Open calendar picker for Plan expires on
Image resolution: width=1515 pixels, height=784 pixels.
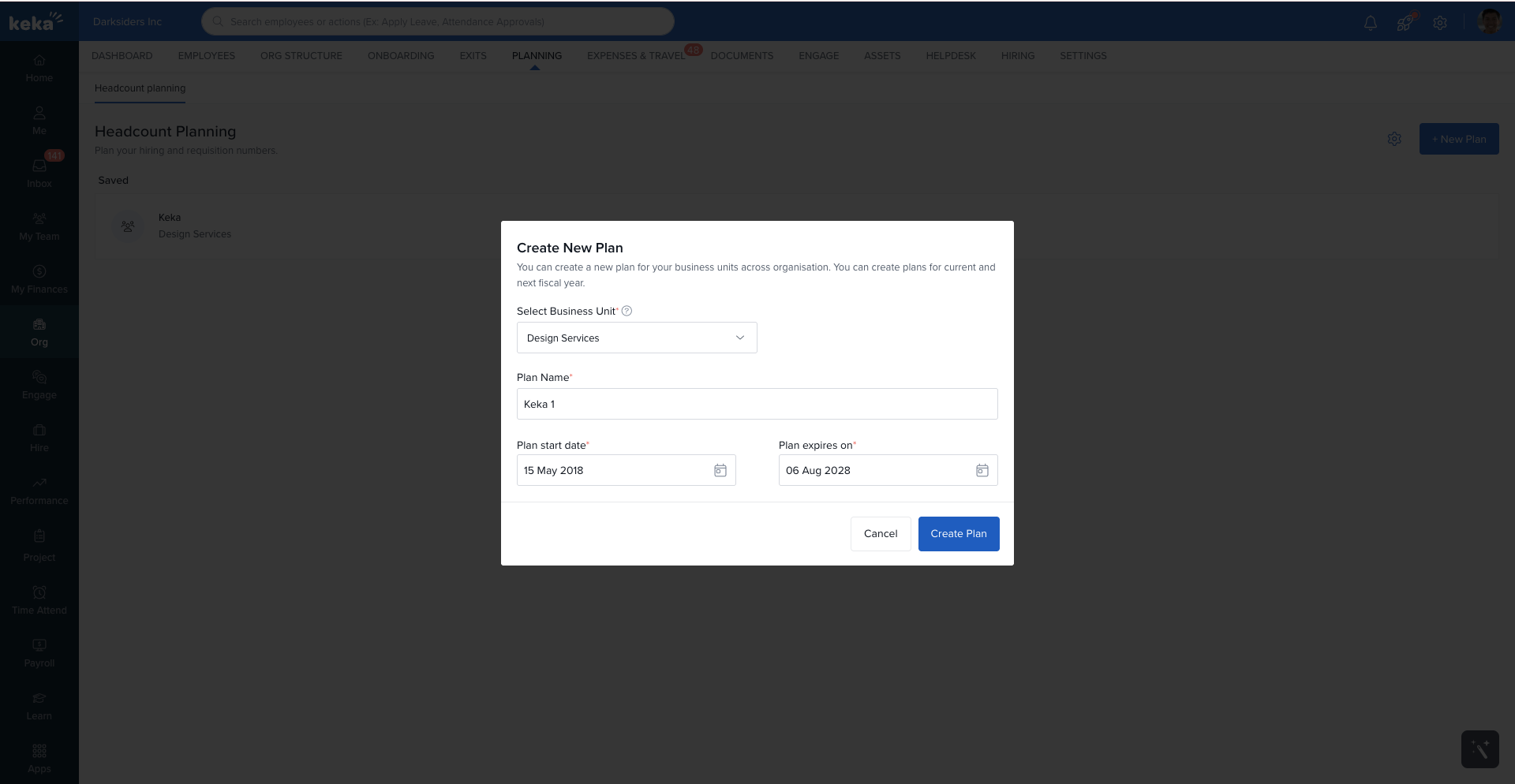pos(982,470)
